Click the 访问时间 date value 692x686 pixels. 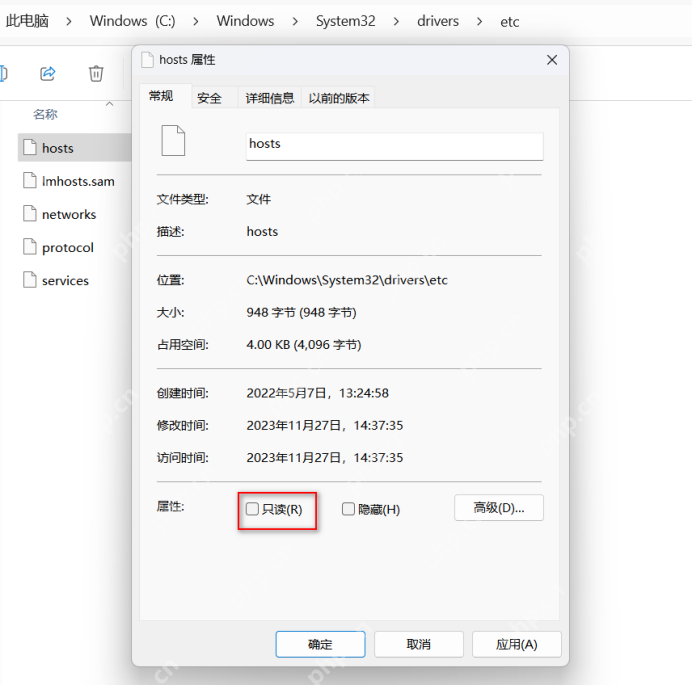click(x=325, y=458)
